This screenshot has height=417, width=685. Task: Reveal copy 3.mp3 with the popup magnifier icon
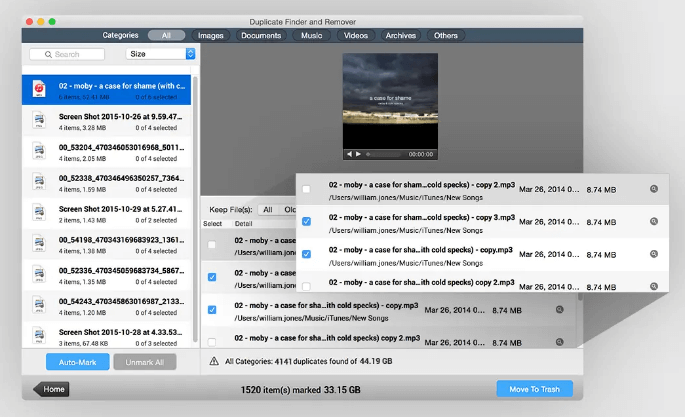(x=654, y=221)
